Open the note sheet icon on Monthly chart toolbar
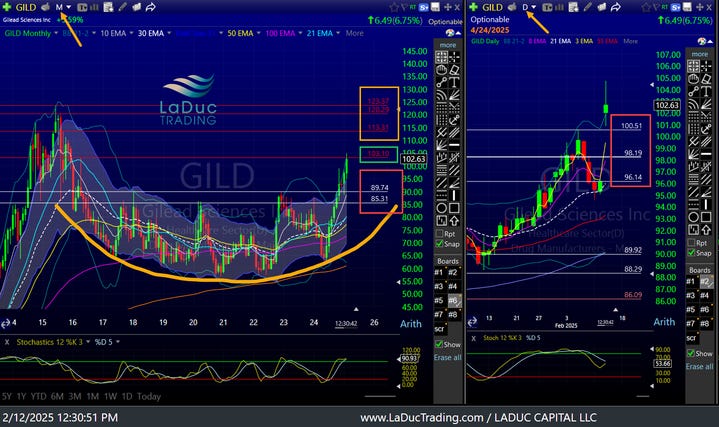 click(x=108, y=7)
